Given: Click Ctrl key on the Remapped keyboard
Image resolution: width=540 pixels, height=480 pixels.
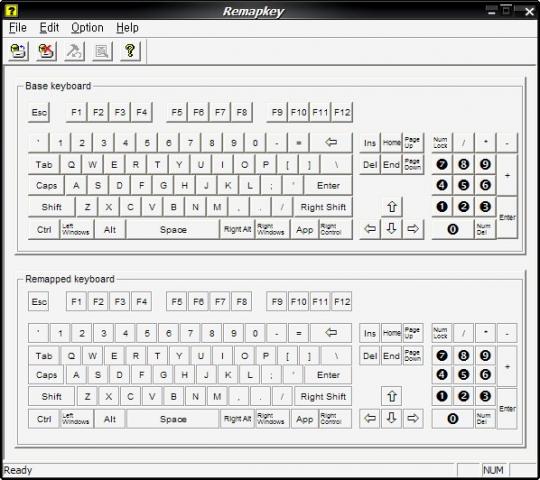Looking at the screenshot, I should (44, 419).
